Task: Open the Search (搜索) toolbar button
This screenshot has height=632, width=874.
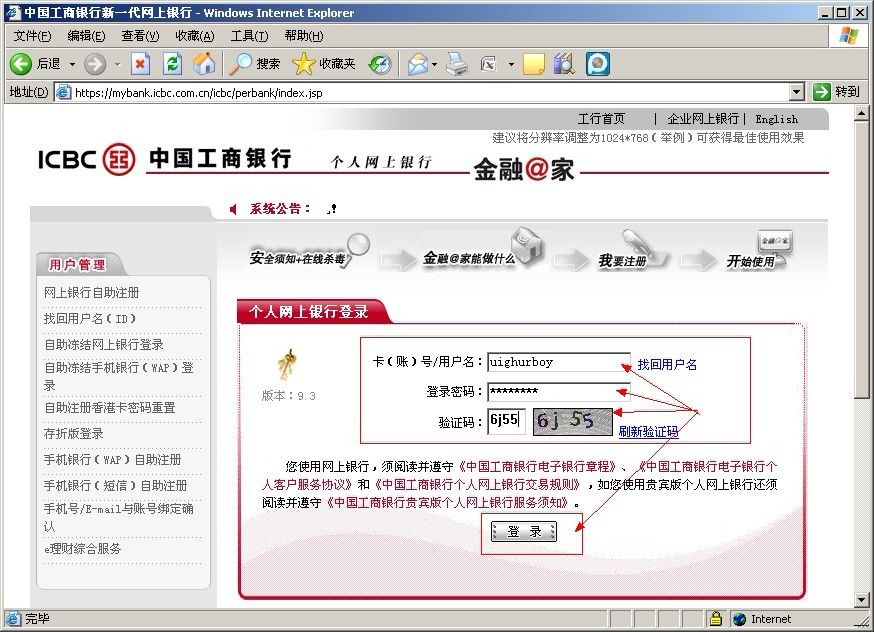Action: click(x=254, y=64)
